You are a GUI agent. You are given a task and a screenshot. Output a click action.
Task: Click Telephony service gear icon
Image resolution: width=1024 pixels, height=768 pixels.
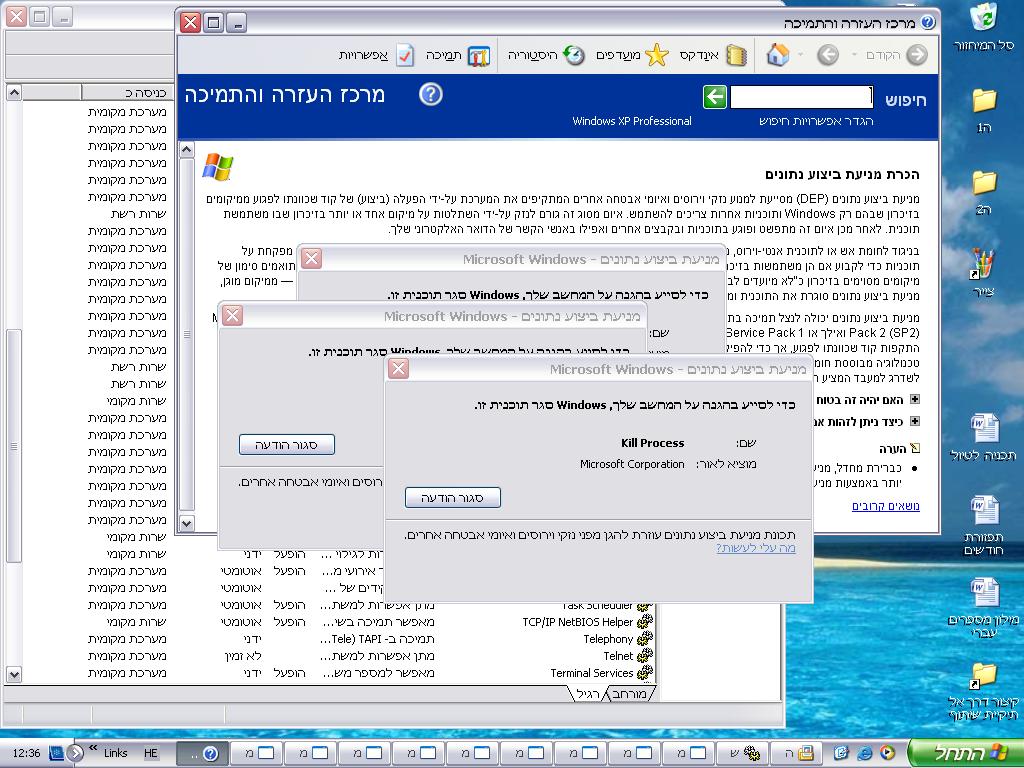[645, 639]
